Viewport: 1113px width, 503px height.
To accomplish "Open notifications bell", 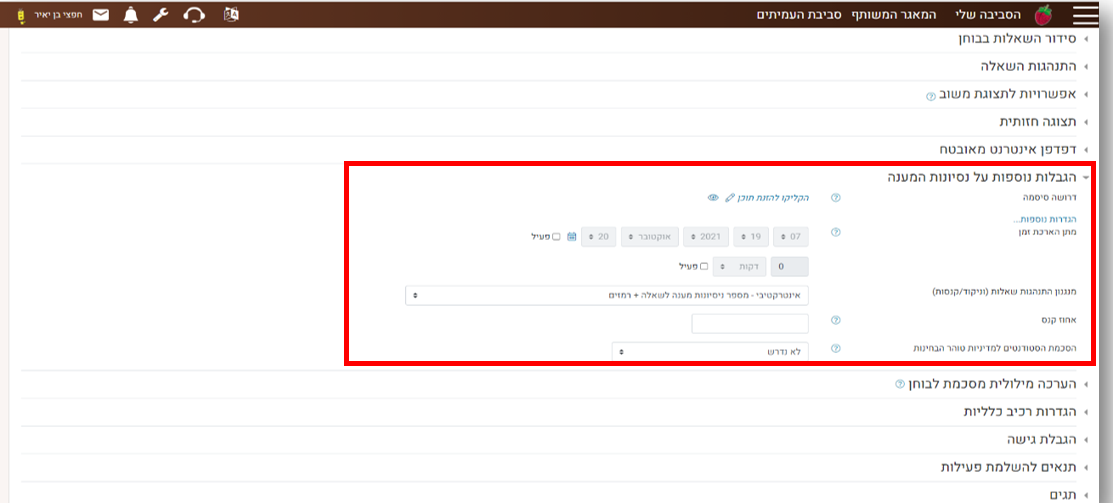I will (x=131, y=15).
